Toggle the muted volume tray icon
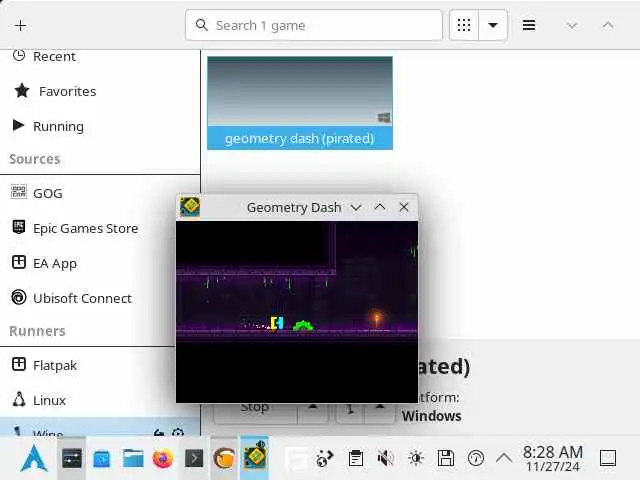Image resolution: width=640 pixels, height=480 pixels. coord(385,458)
